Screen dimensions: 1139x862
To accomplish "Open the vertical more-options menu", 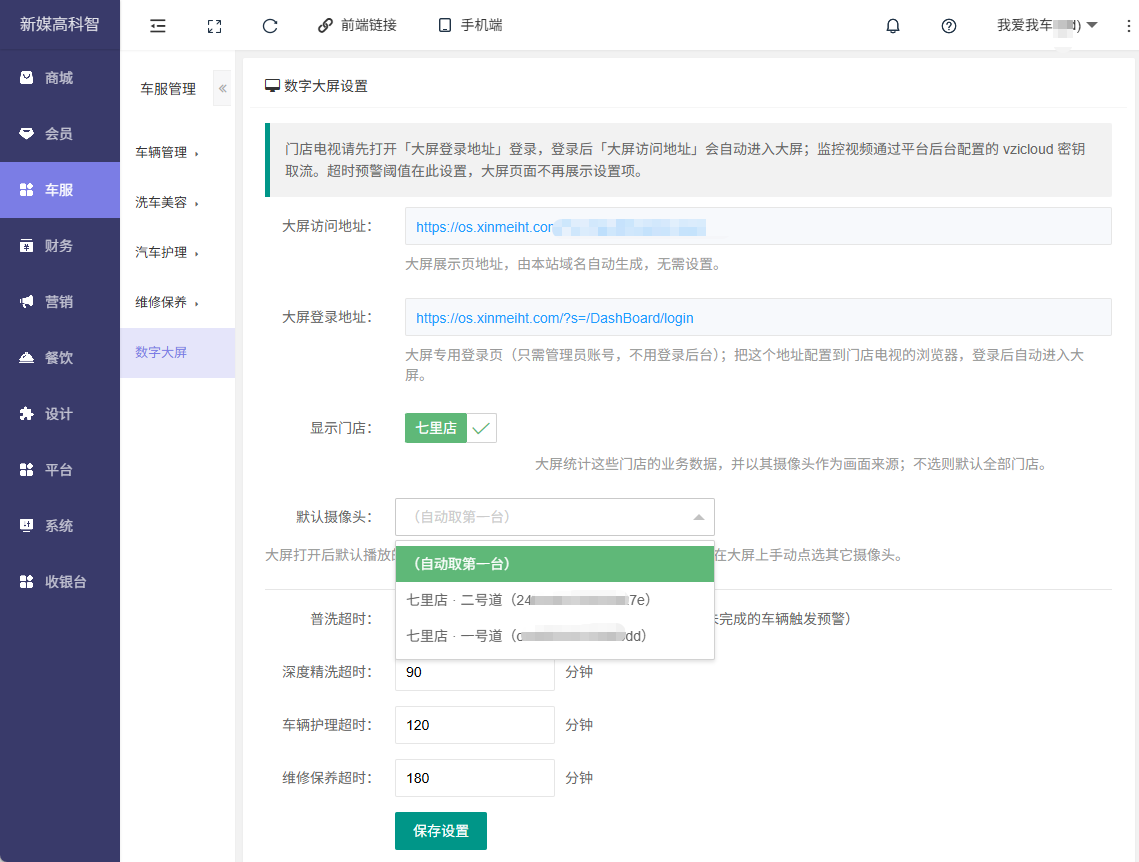I will coord(1128,26).
